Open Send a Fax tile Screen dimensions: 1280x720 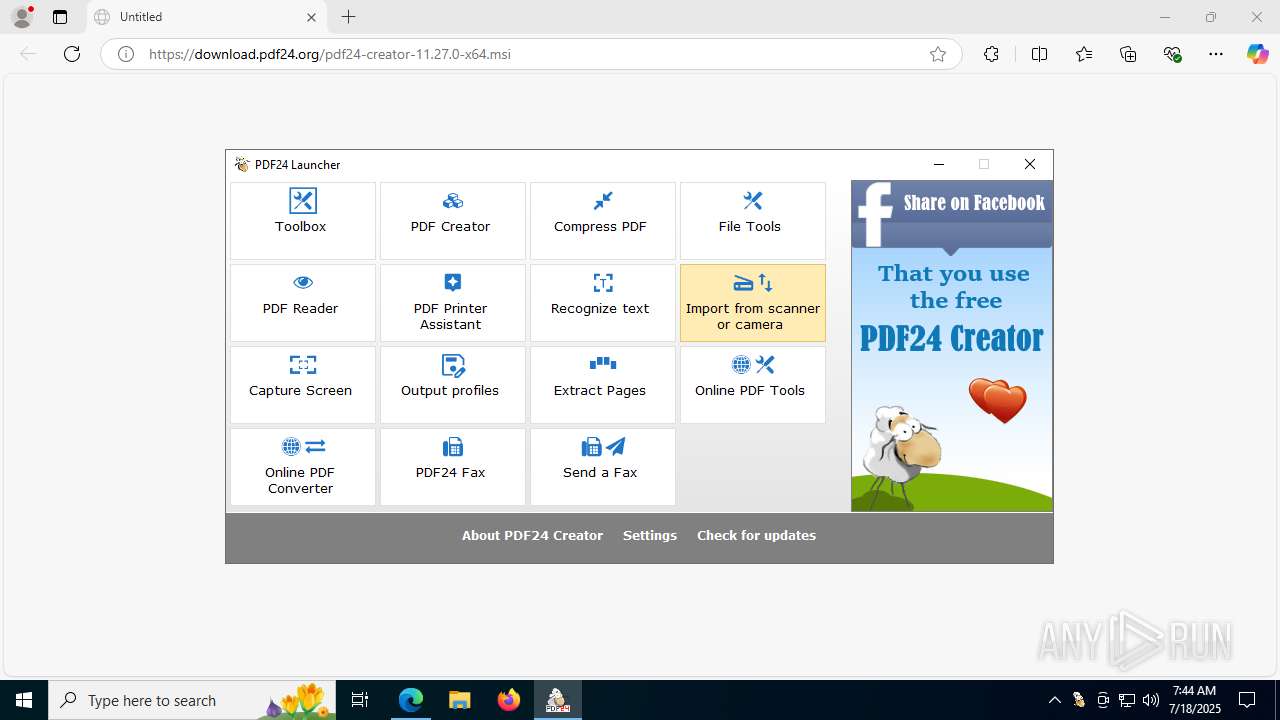[603, 467]
